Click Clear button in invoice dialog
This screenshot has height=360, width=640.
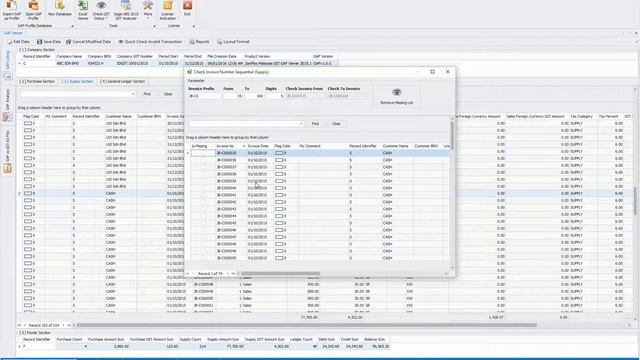coord(336,124)
